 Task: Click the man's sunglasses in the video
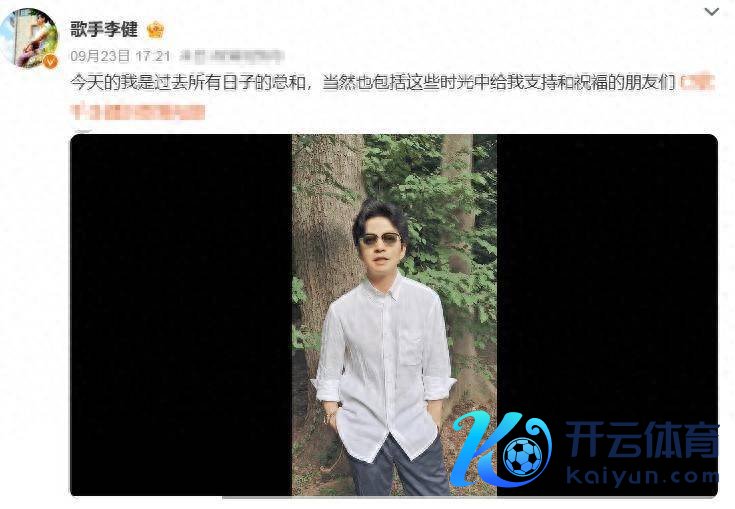coord(380,240)
